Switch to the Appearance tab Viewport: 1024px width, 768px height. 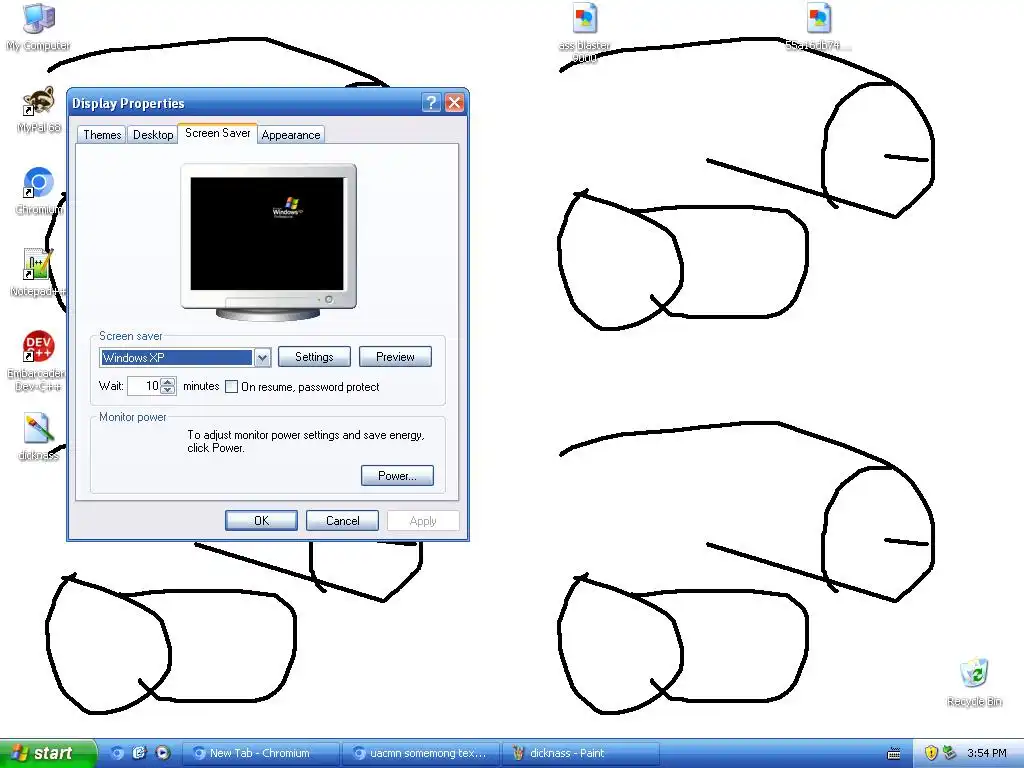(291, 135)
